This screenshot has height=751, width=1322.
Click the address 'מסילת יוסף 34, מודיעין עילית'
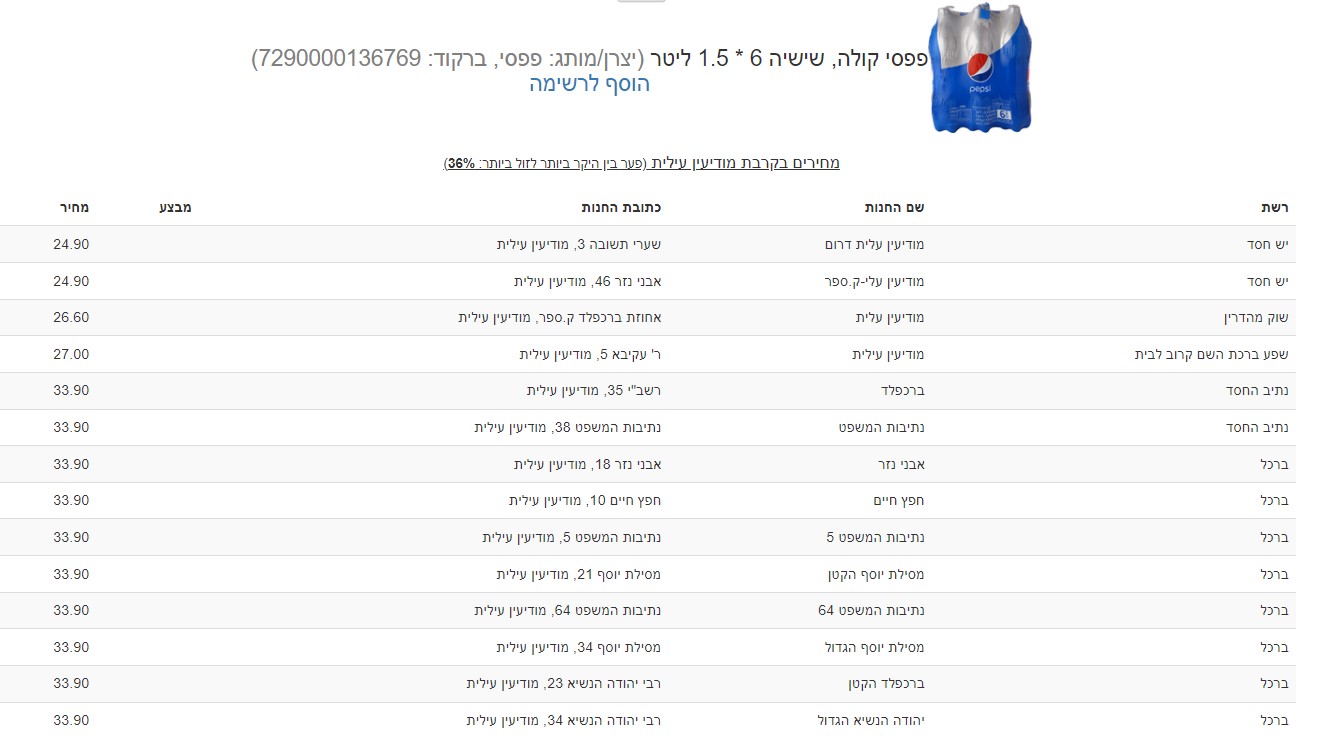pos(579,648)
